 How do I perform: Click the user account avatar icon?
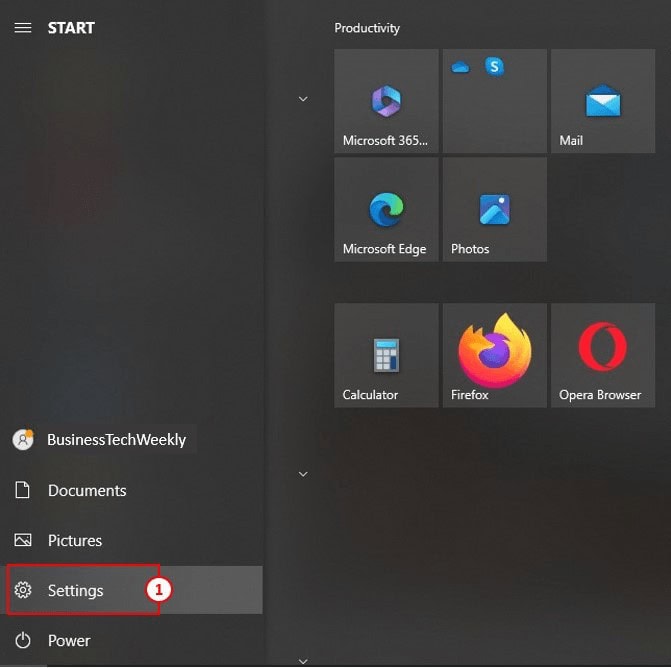(x=23, y=439)
